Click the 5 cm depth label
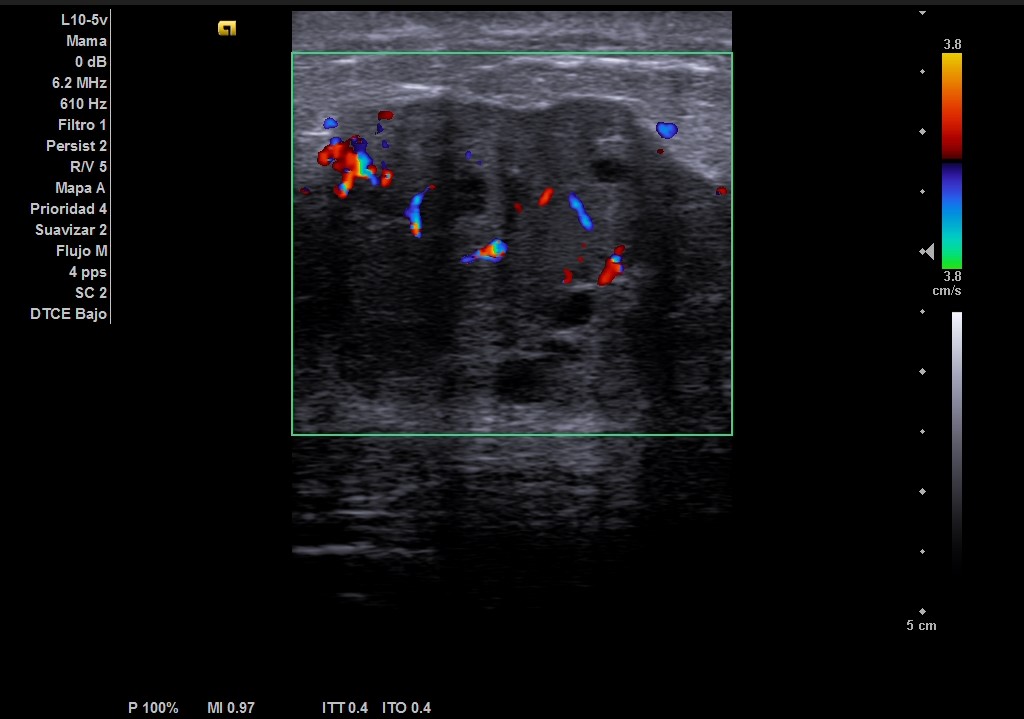The image size is (1024, 719). coord(921,626)
